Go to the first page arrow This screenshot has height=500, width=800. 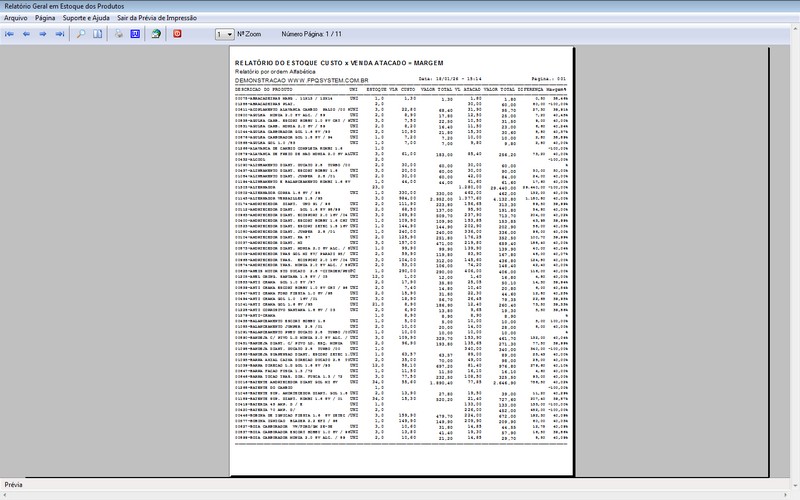coord(10,34)
